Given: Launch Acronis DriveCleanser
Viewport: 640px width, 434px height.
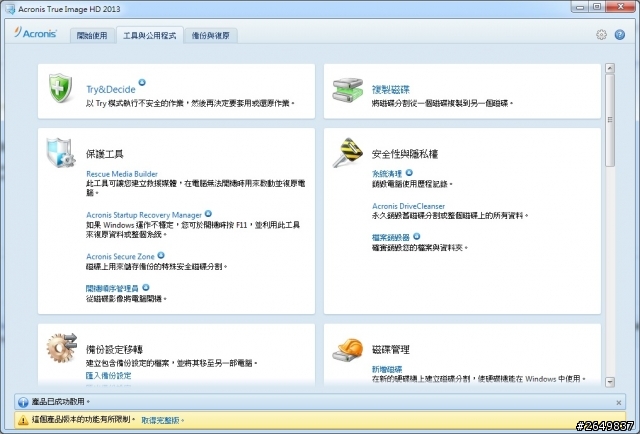Looking at the screenshot, I should 409,206.
